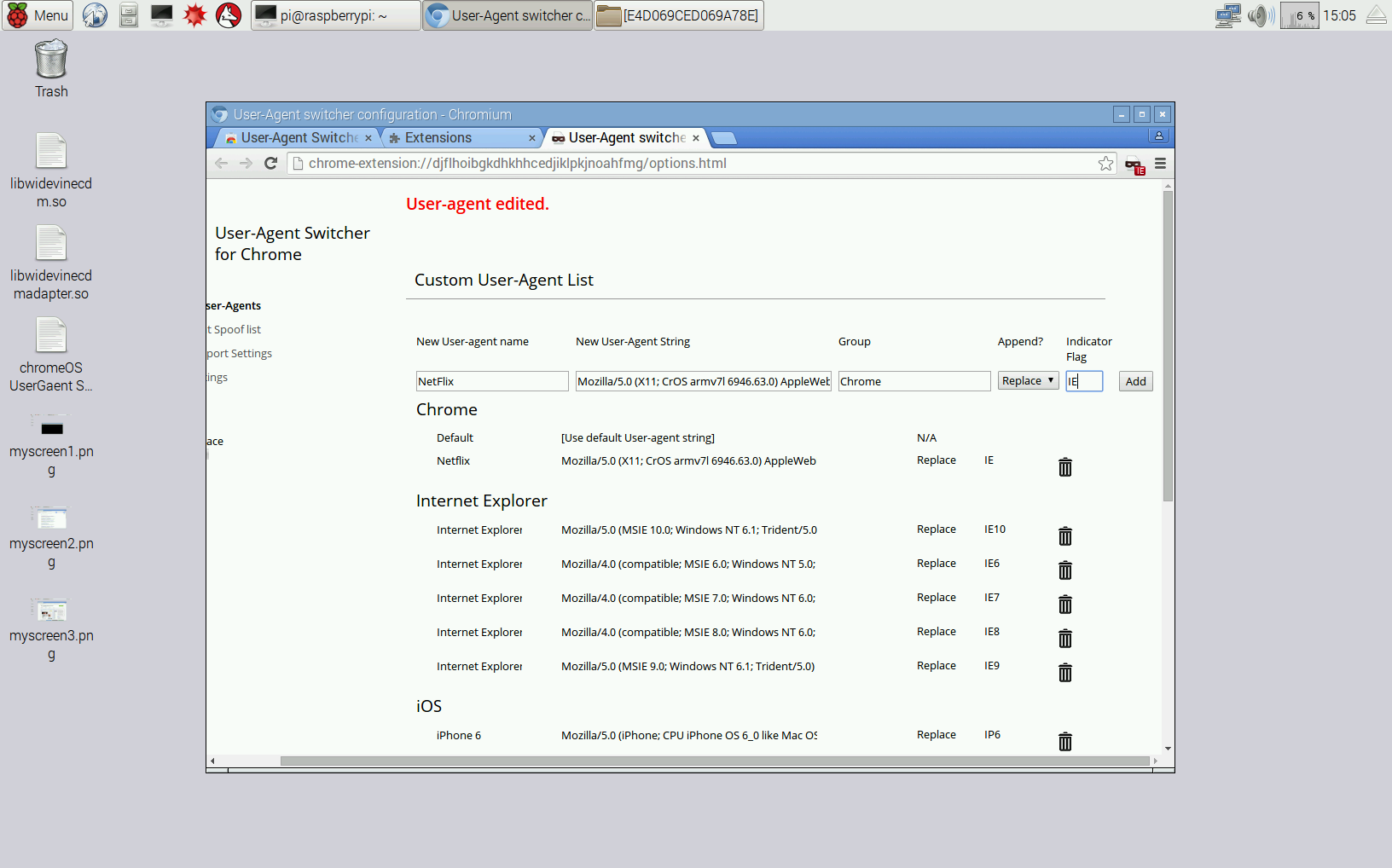Click the IE10 indicator flag text

[995, 529]
